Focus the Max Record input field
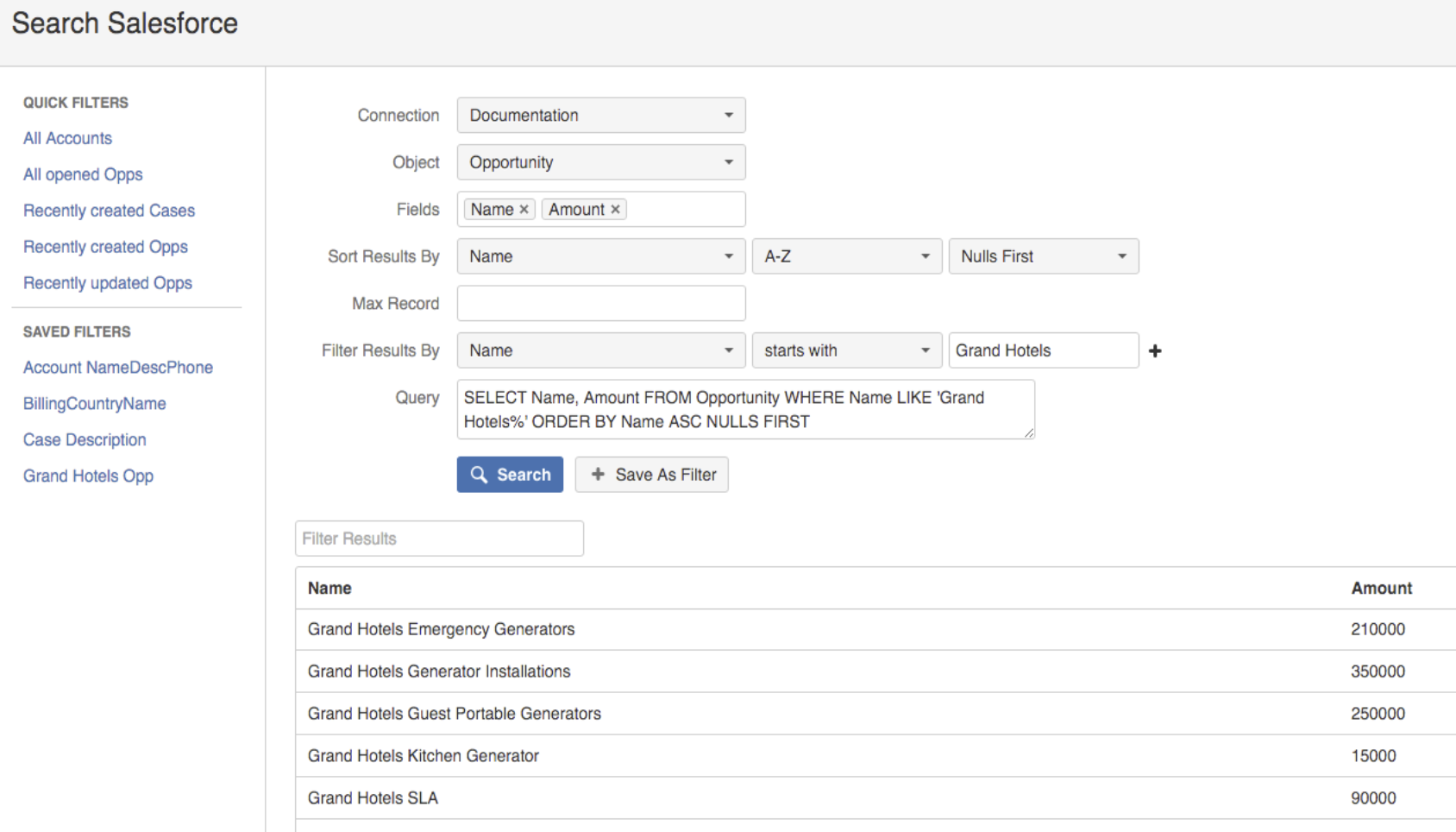This screenshot has height=832, width=1456. pos(601,304)
